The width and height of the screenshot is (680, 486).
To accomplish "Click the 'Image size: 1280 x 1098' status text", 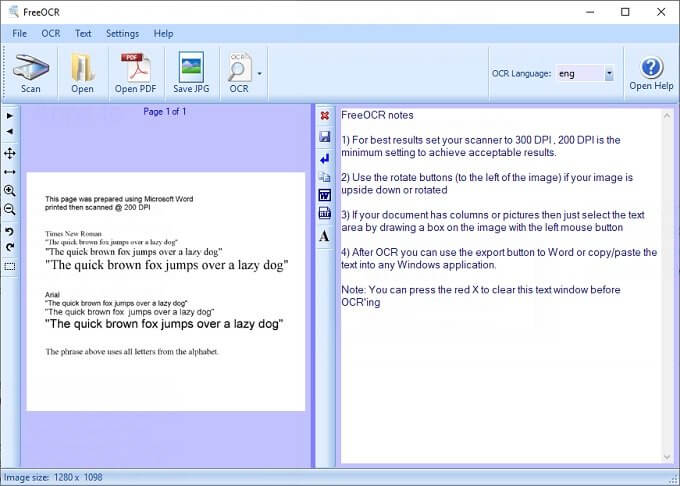I will [x=53, y=477].
